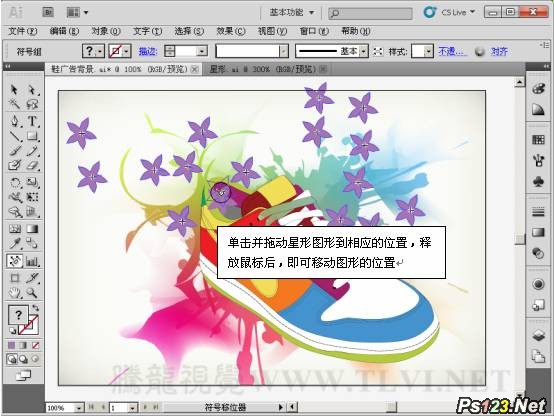Select the Zoom magnifier tool
The width and height of the screenshot is (554, 416).
click(32, 293)
